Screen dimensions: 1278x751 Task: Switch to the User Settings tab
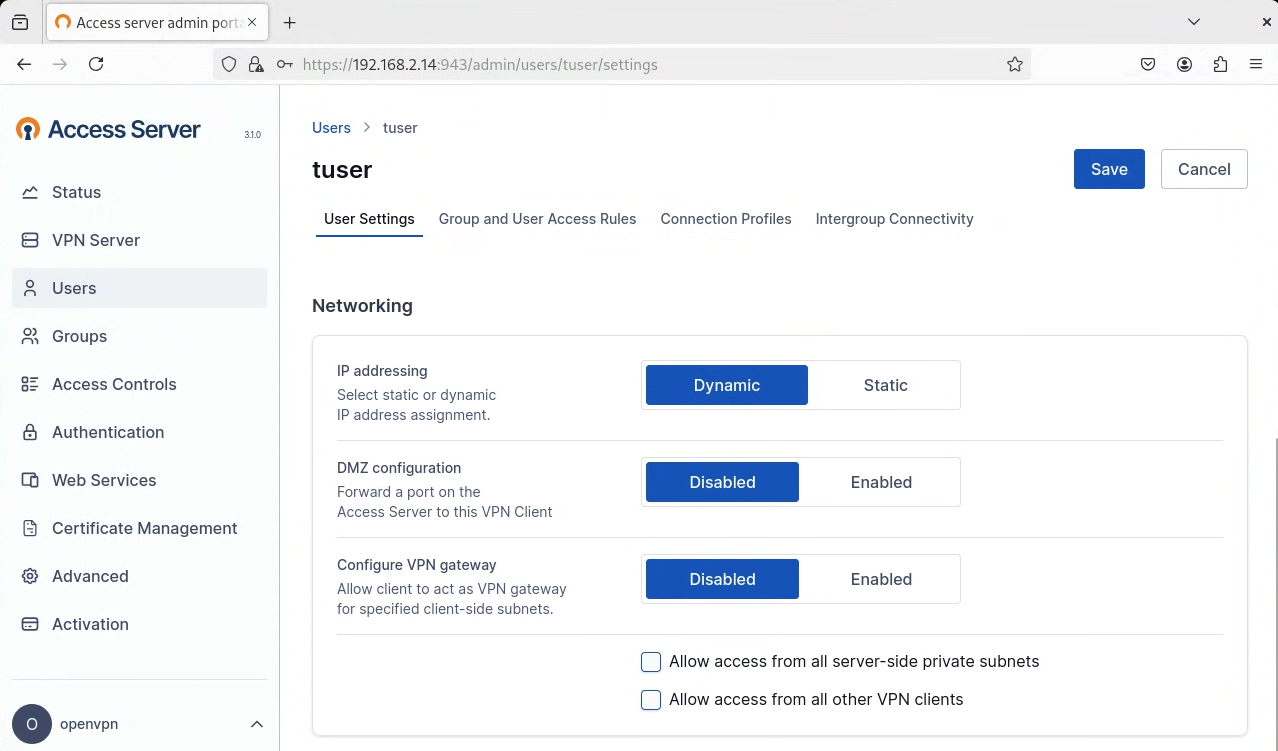coord(369,219)
